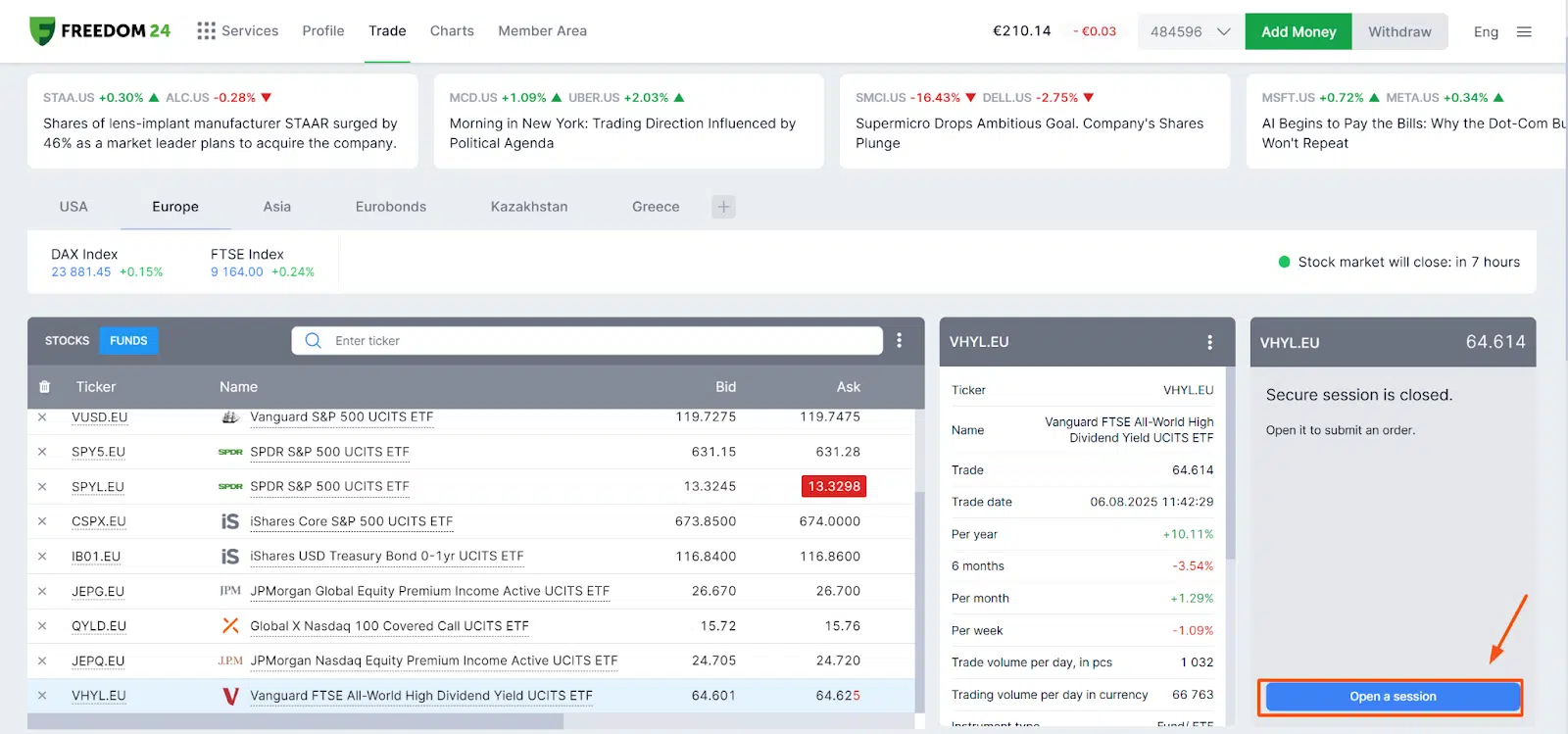
Task: Click the watchlist vertical scrollbar
Action: click(919, 602)
